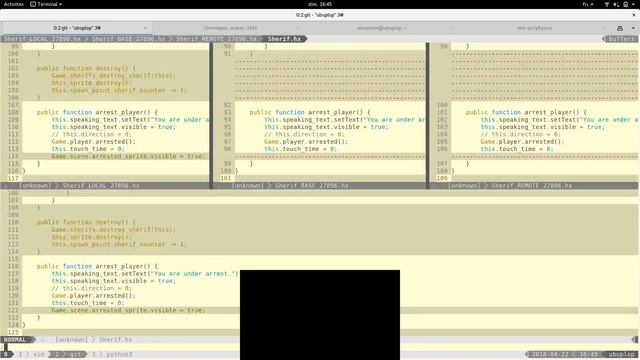Click the [unknown] Sherif.hx bottom status line

coord(94,340)
